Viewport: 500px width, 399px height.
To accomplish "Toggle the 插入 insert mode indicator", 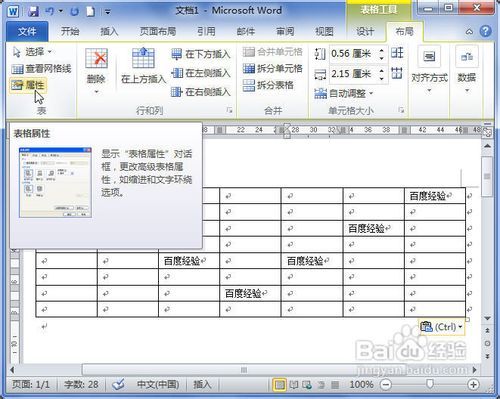I will tap(202, 384).
